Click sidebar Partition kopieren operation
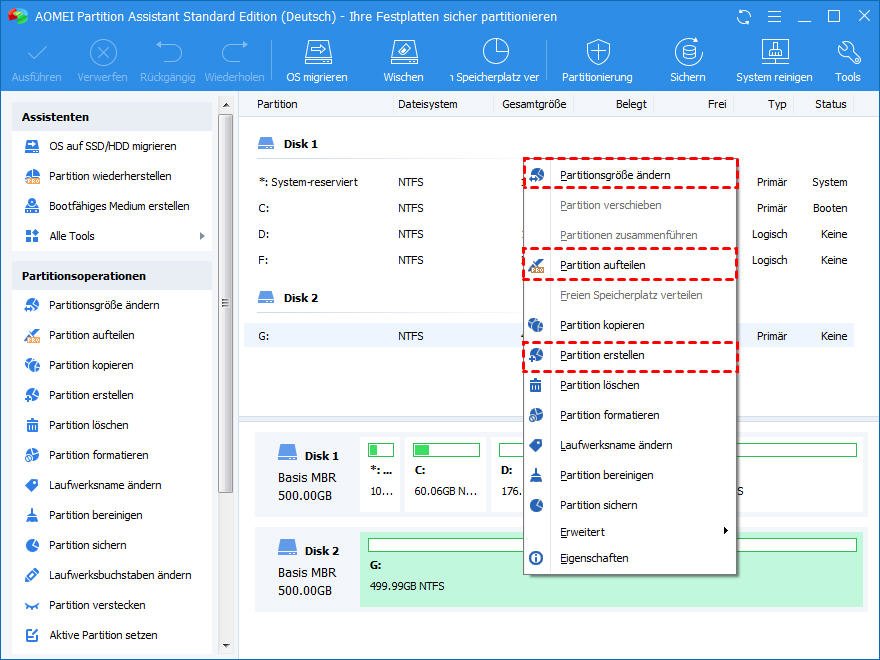 coord(91,365)
